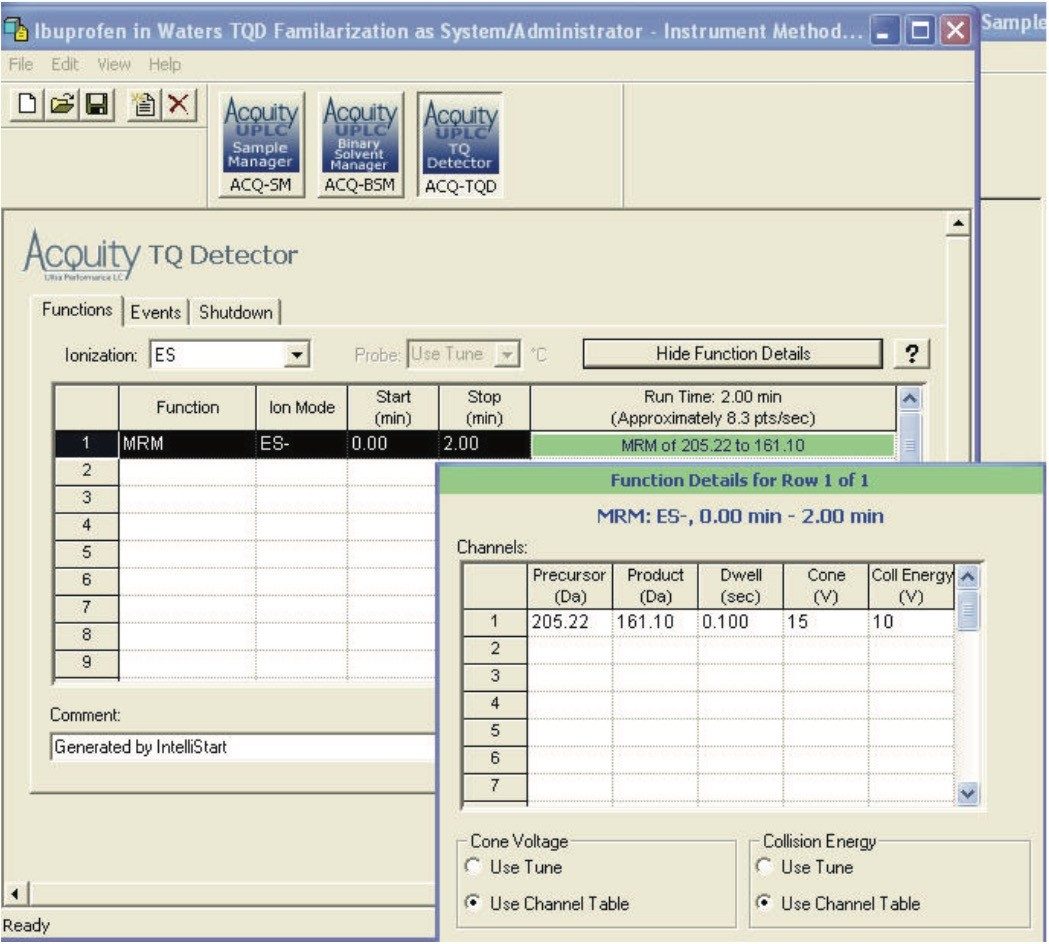Click the MRM of 205.22 to 161.10 bar

(712, 445)
